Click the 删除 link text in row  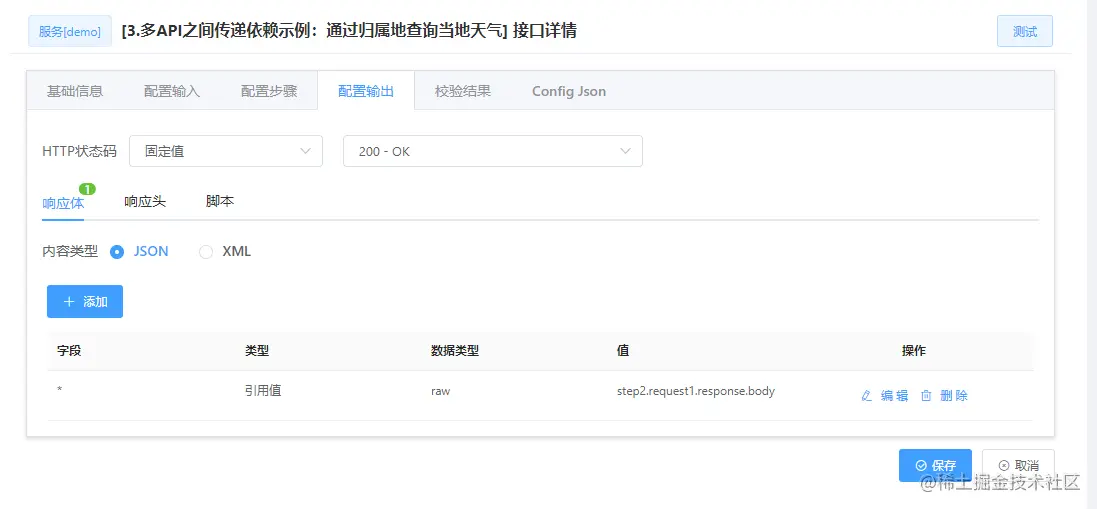click(x=954, y=396)
